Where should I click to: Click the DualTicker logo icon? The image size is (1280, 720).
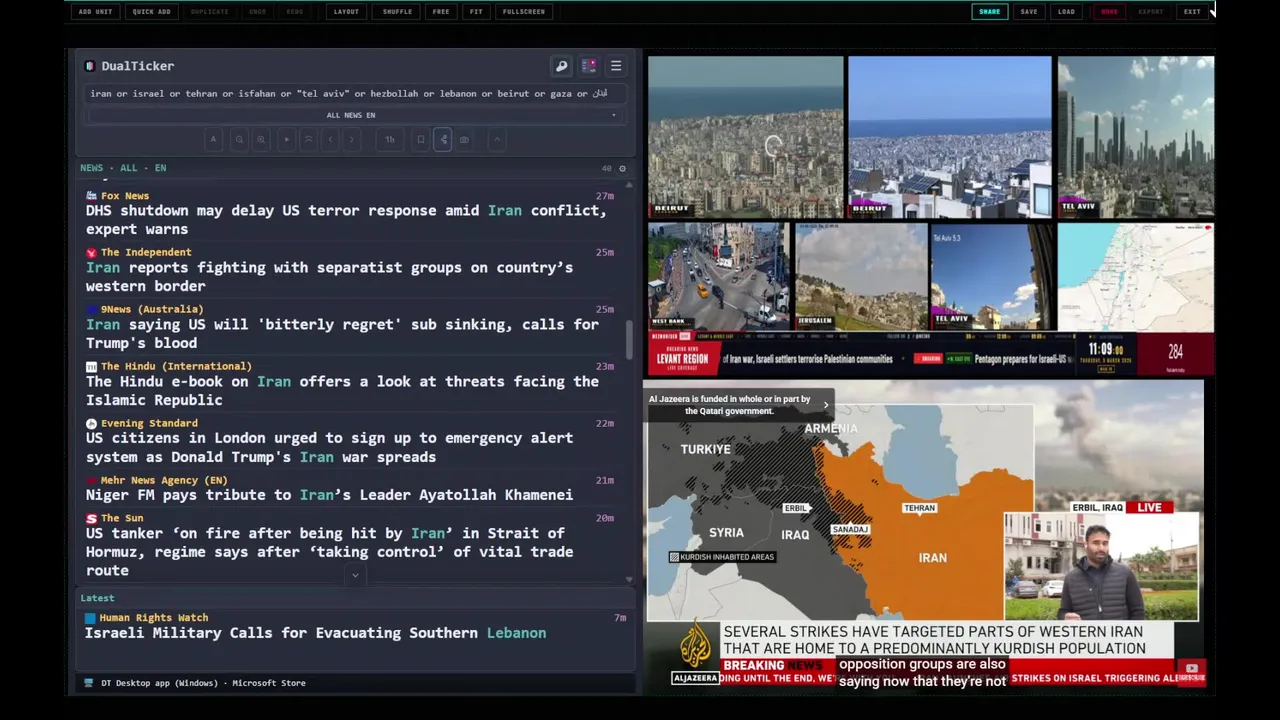point(90,66)
